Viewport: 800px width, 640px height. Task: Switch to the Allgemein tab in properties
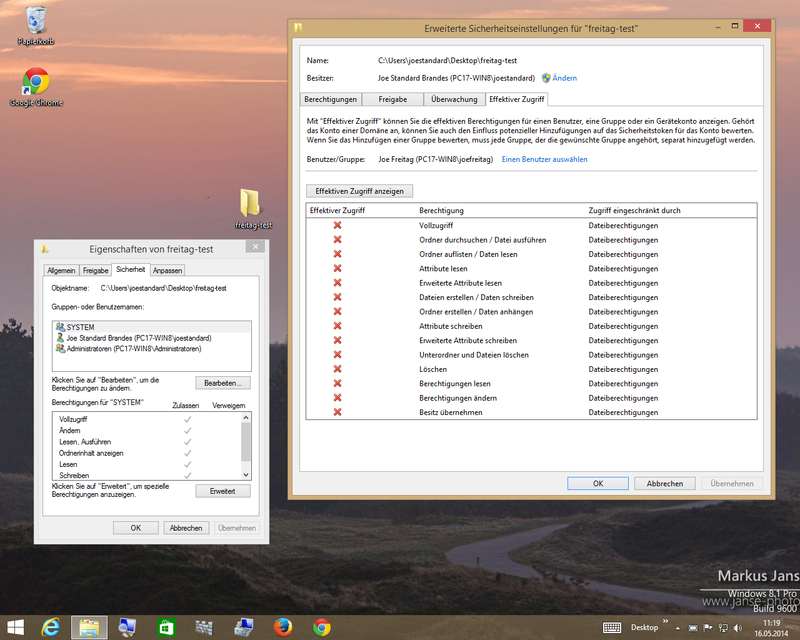61,270
